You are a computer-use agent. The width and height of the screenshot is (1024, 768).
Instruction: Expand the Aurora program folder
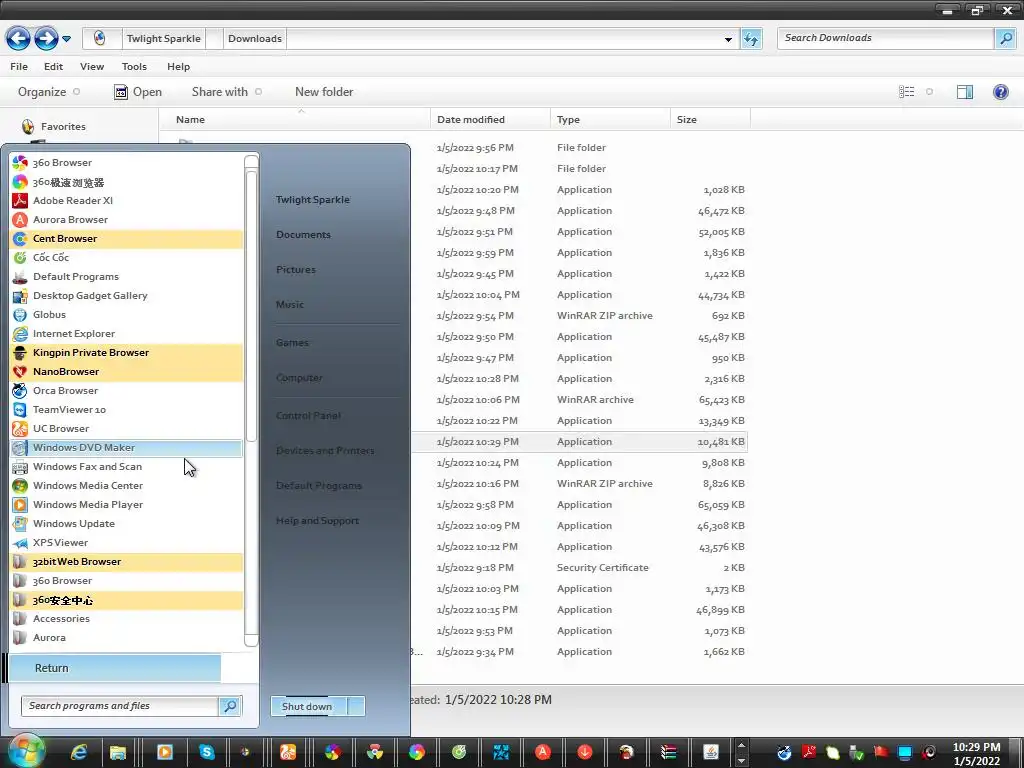pyautogui.click(x=127, y=637)
